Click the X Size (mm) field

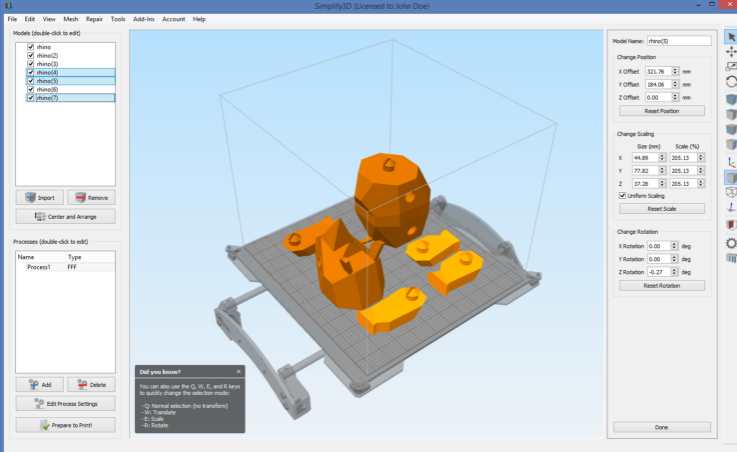click(645, 158)
